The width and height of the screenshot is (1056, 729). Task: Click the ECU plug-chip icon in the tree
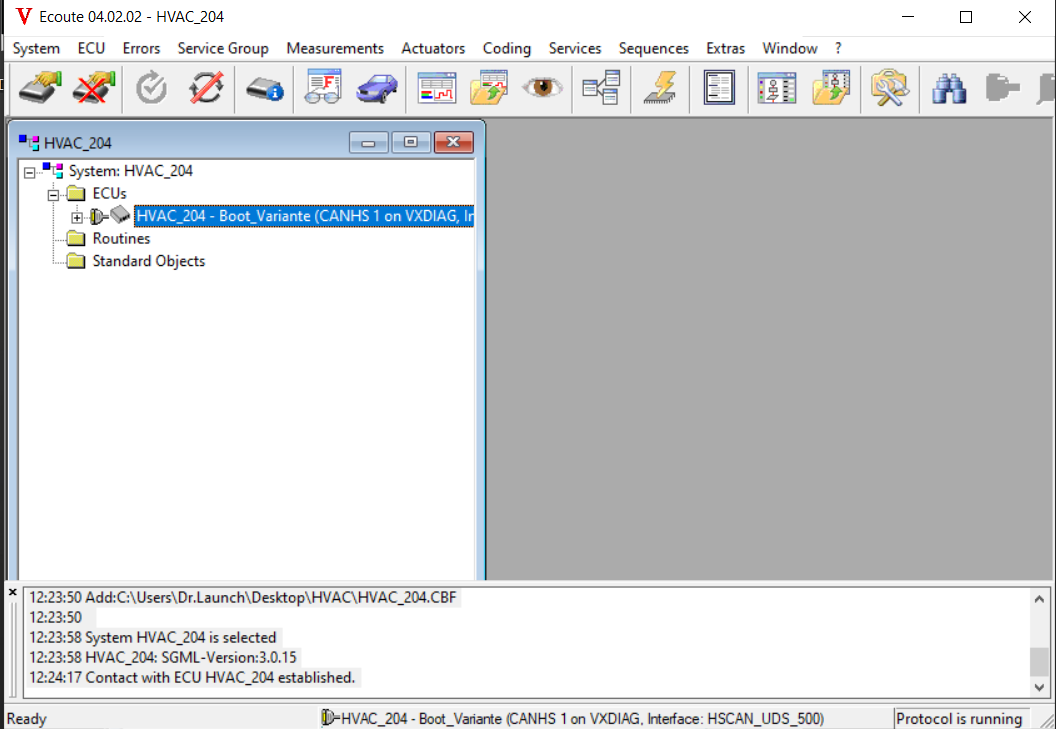tap(109, 216)
